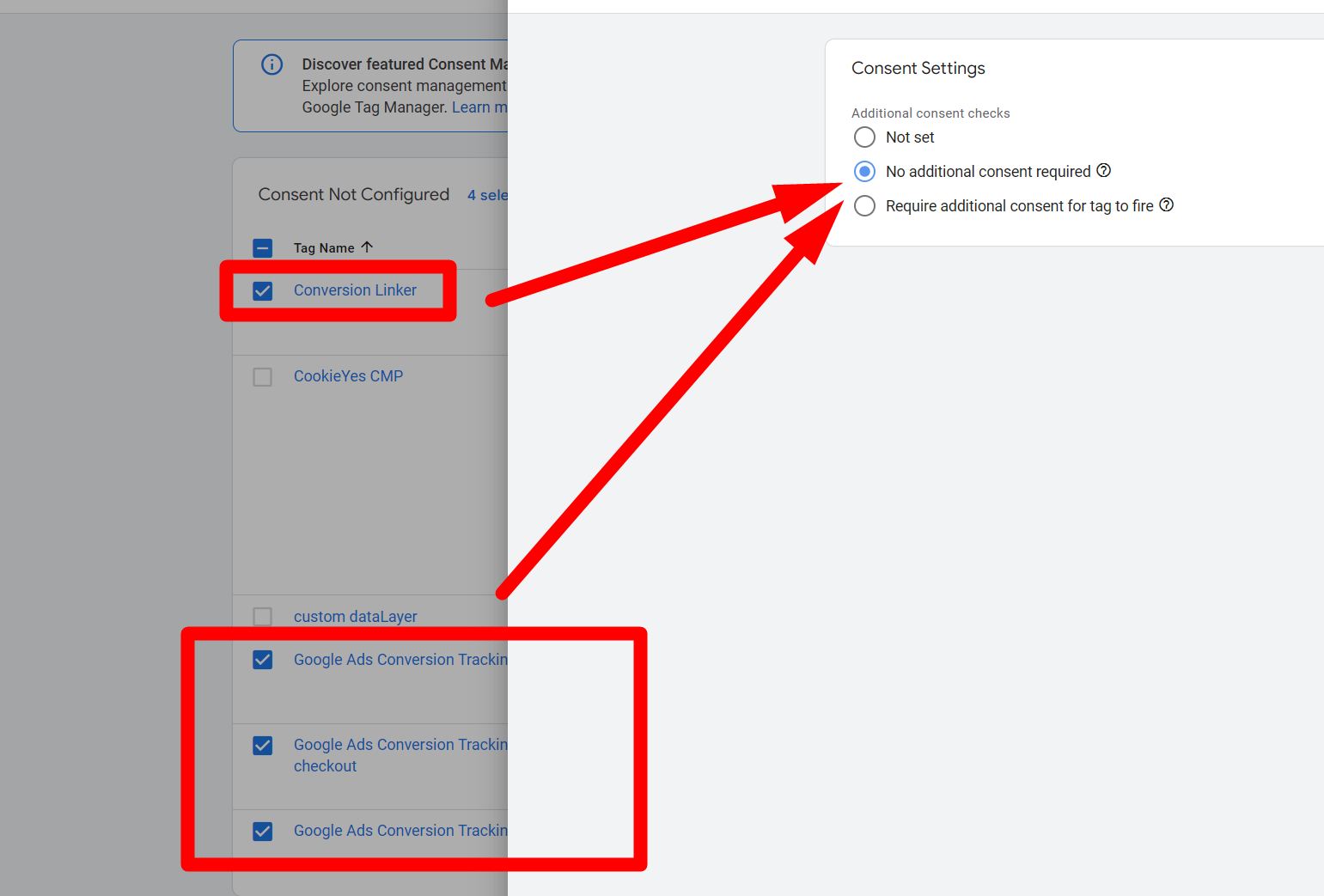
Task: Open the CookieYes CMP tag
Action: (348, 376)
